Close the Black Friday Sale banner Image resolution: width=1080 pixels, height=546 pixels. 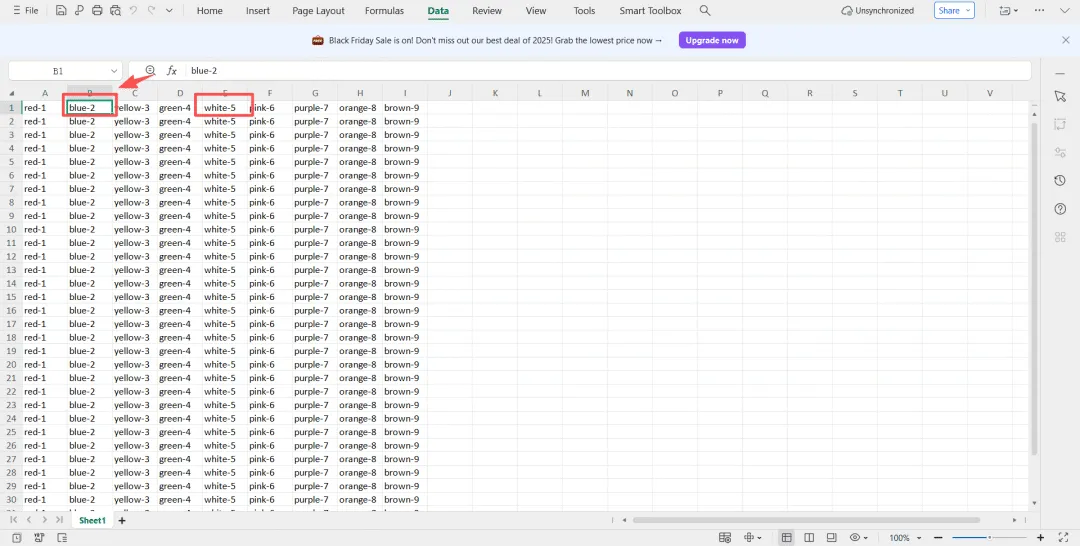pos(1066,40)
